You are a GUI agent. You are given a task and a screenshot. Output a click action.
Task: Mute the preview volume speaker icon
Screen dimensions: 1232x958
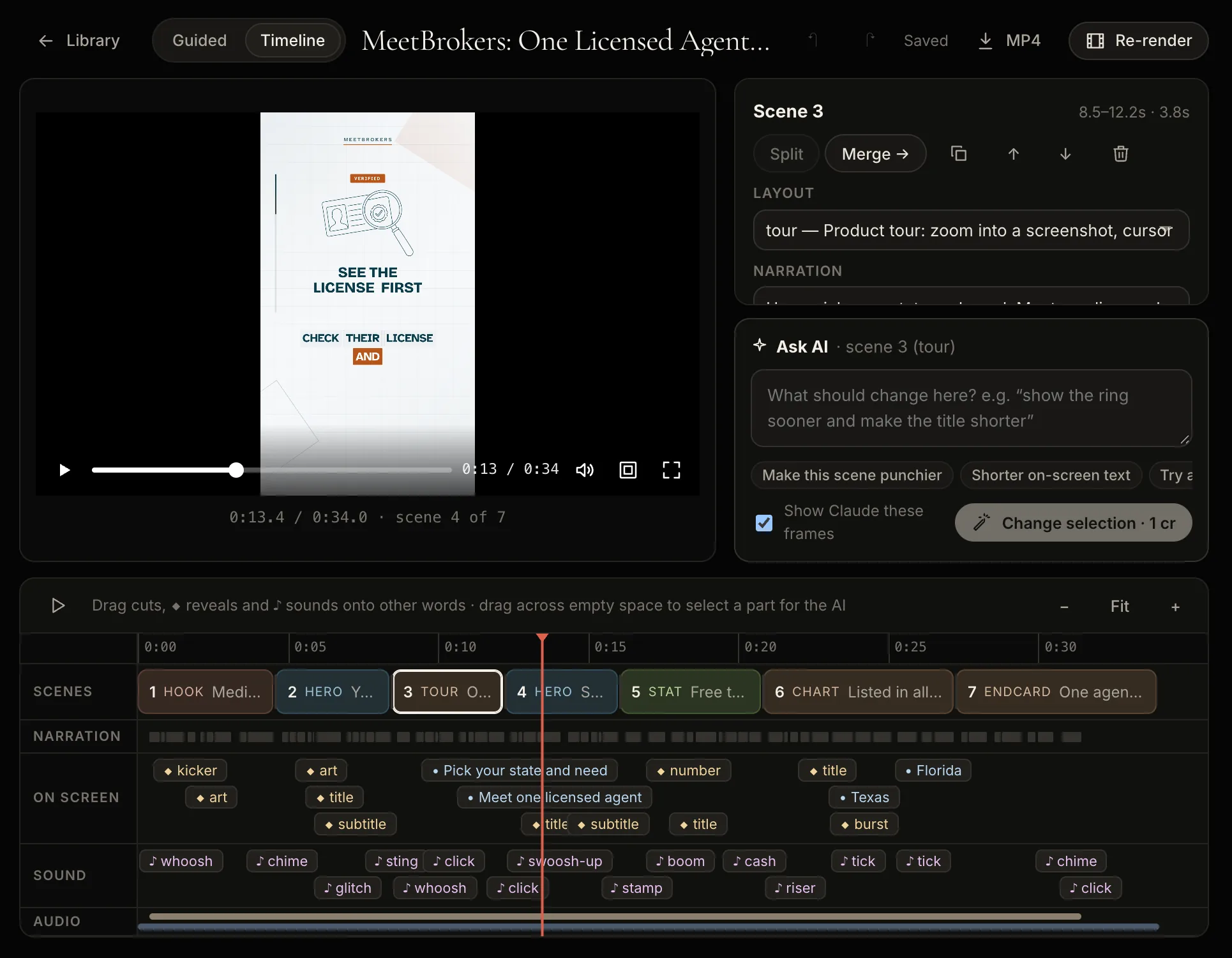click(x=585, y=470)
